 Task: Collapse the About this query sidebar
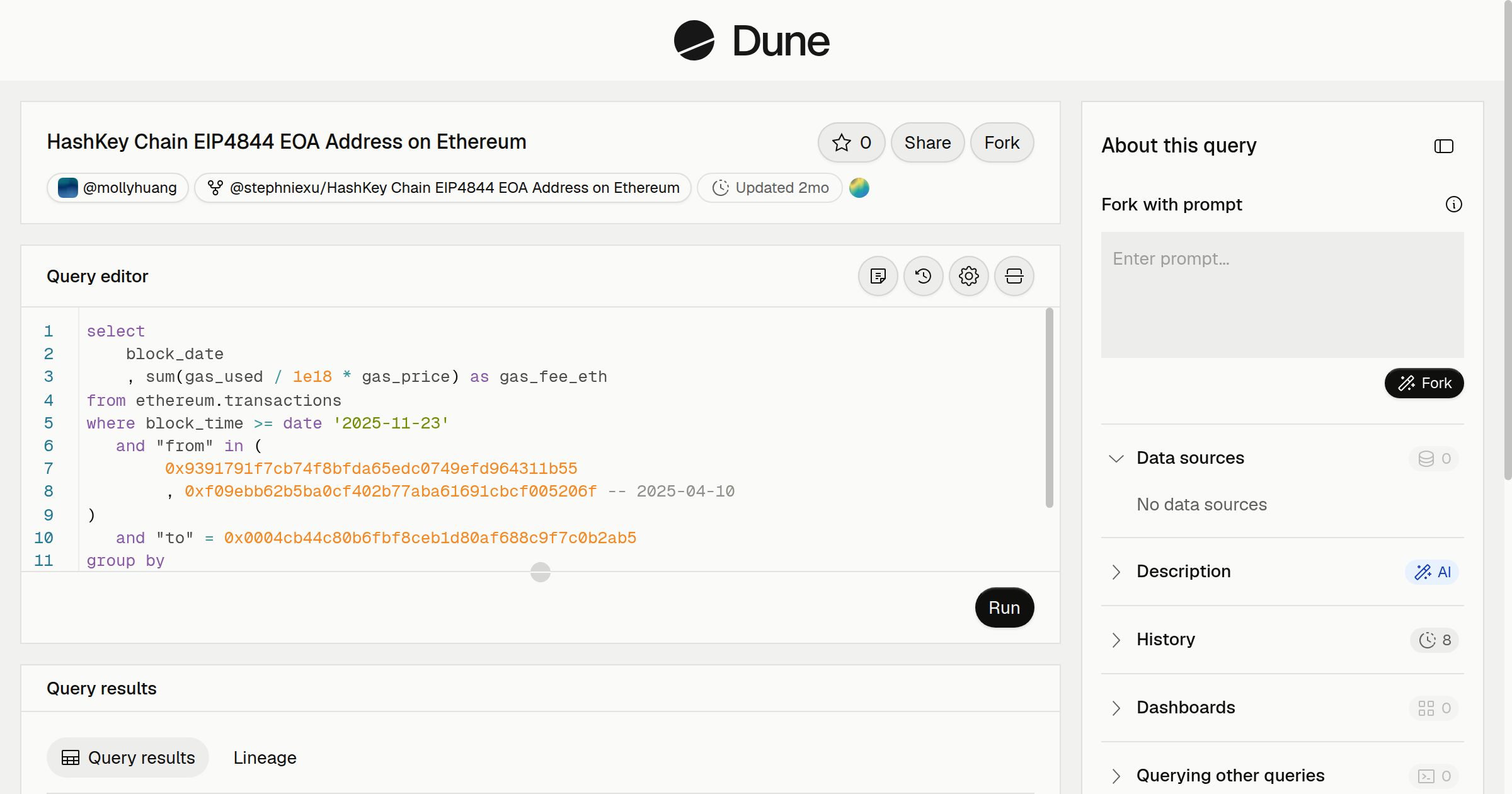coord(1443,146)
